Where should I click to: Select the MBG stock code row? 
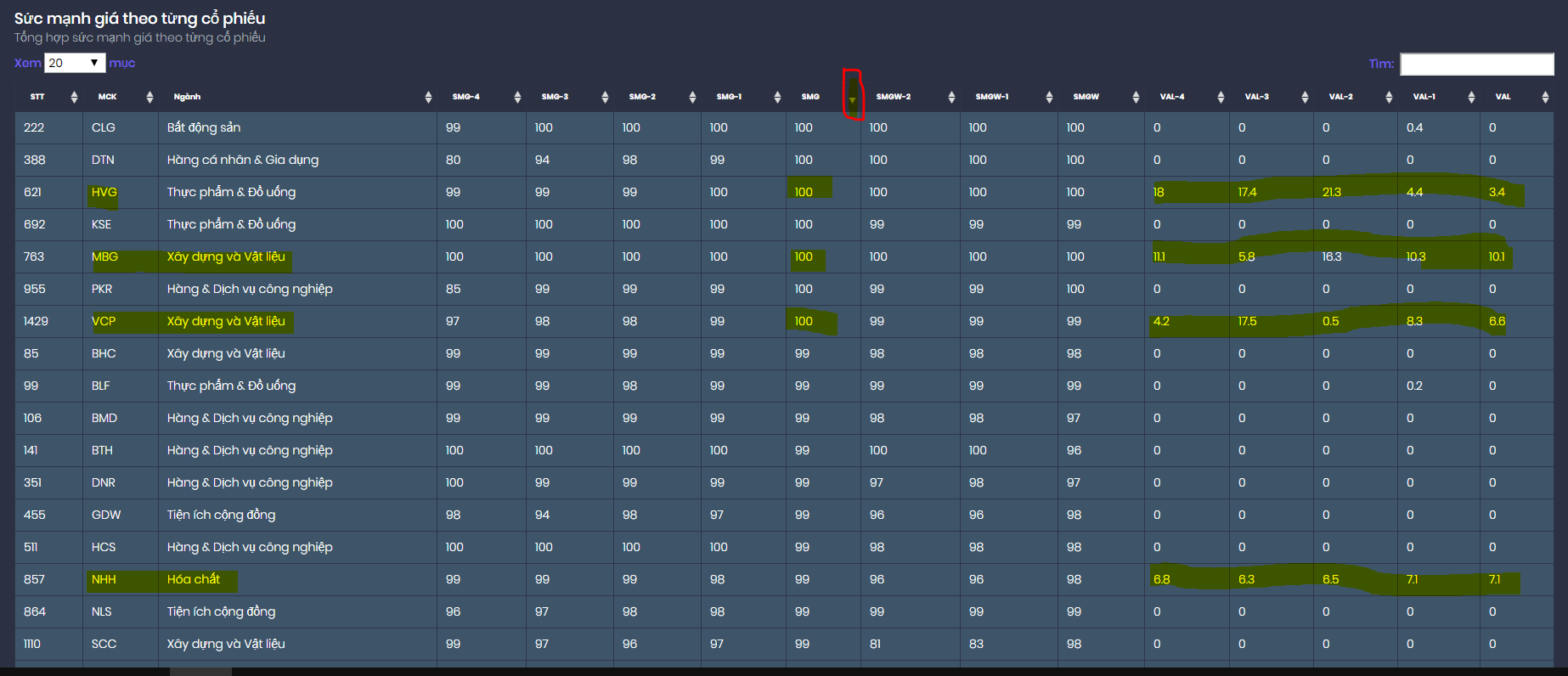pos(104,256)
